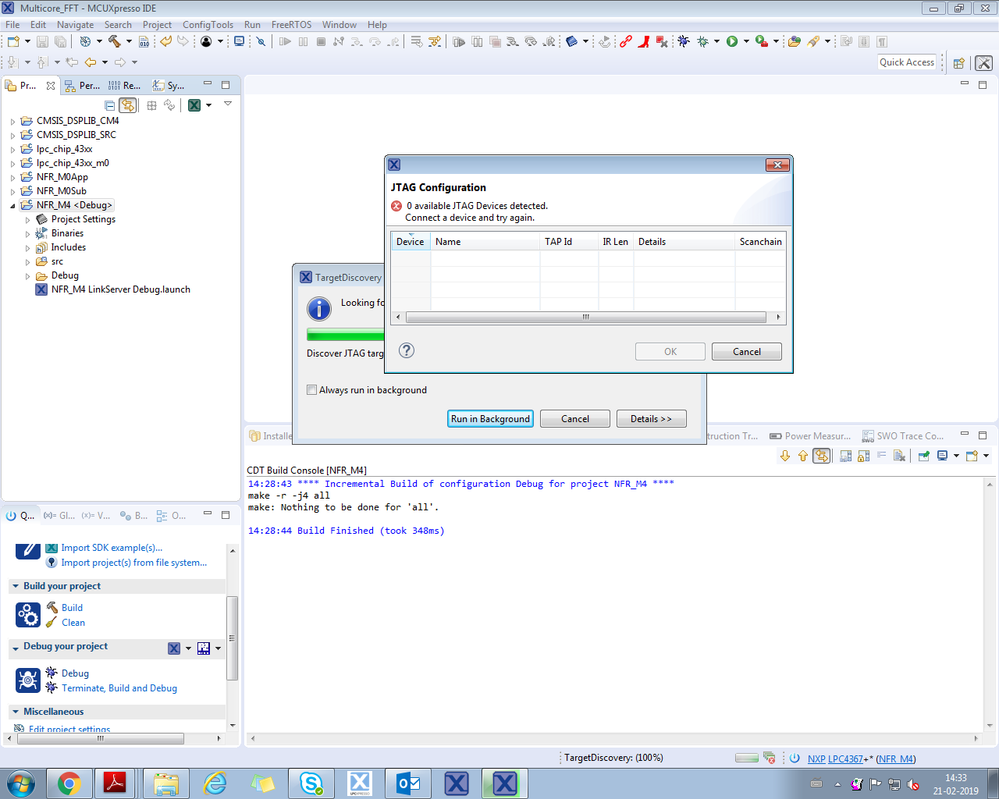The height and width of the screenshot is (799, 999).
Task: Click Collapse All in project explorer
Action: point(110,105)
